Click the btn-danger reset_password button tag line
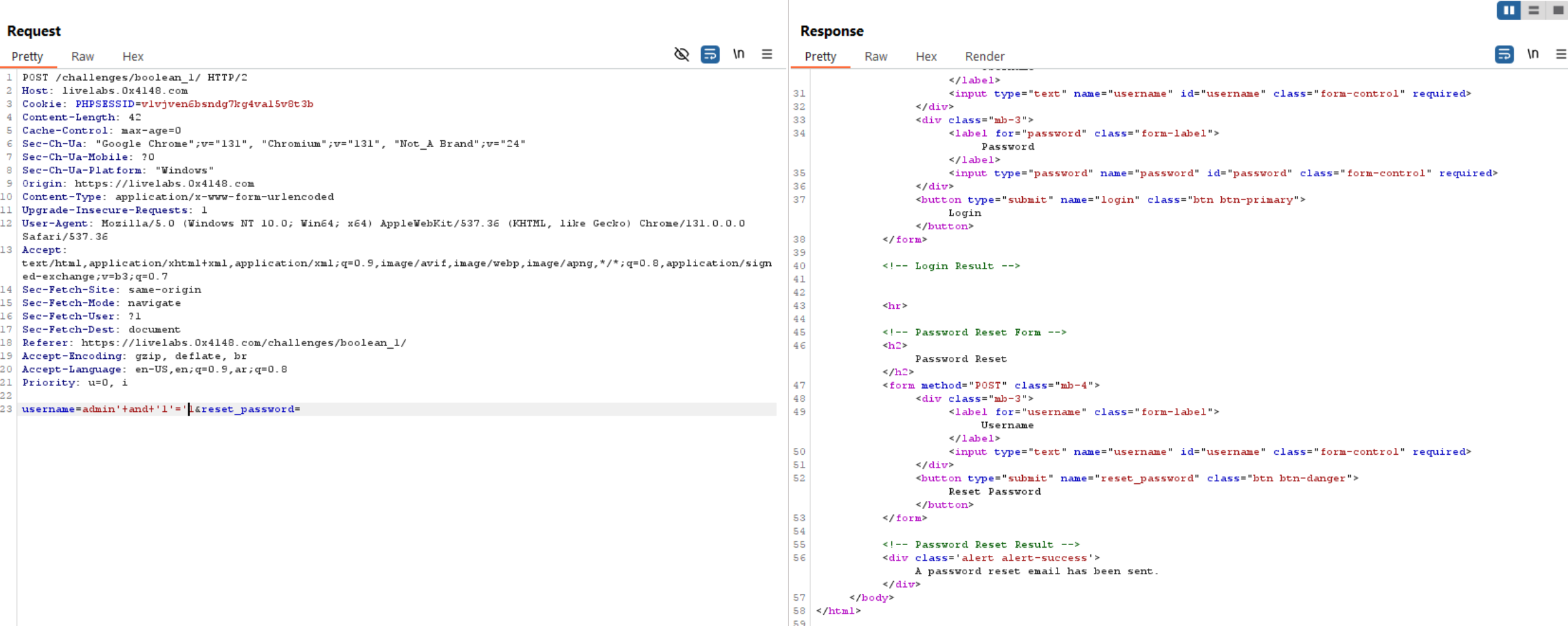The image size is (1568, 626). [1137, 478]
